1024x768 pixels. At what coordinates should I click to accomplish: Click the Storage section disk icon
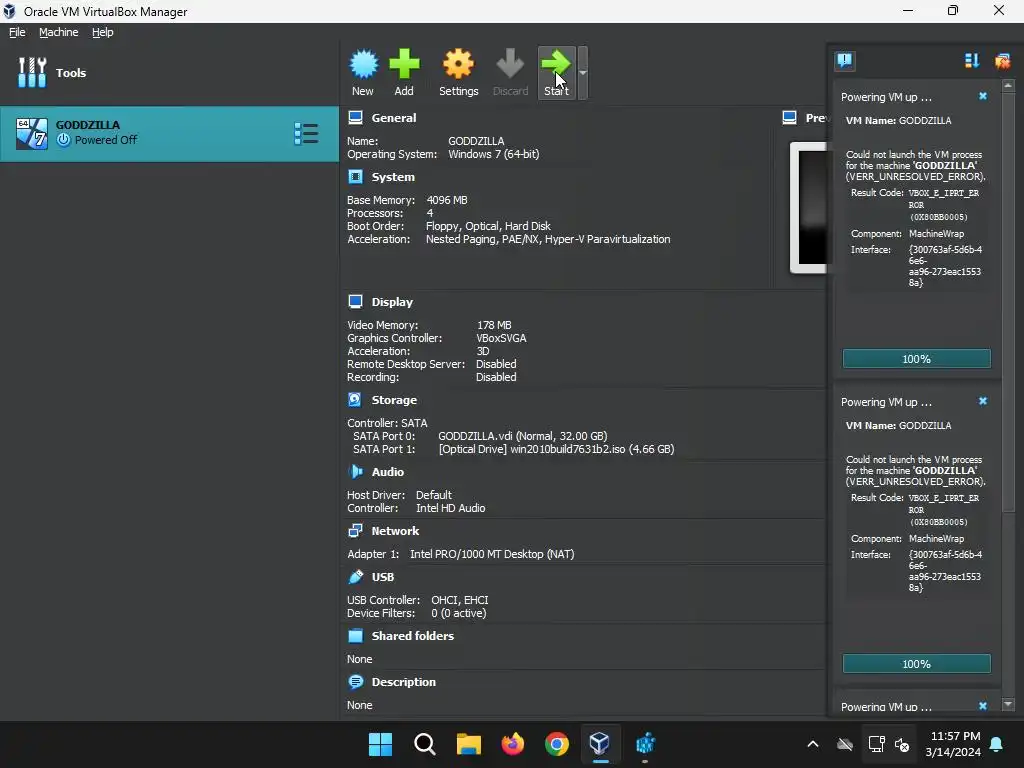click(x=355, y=400)
